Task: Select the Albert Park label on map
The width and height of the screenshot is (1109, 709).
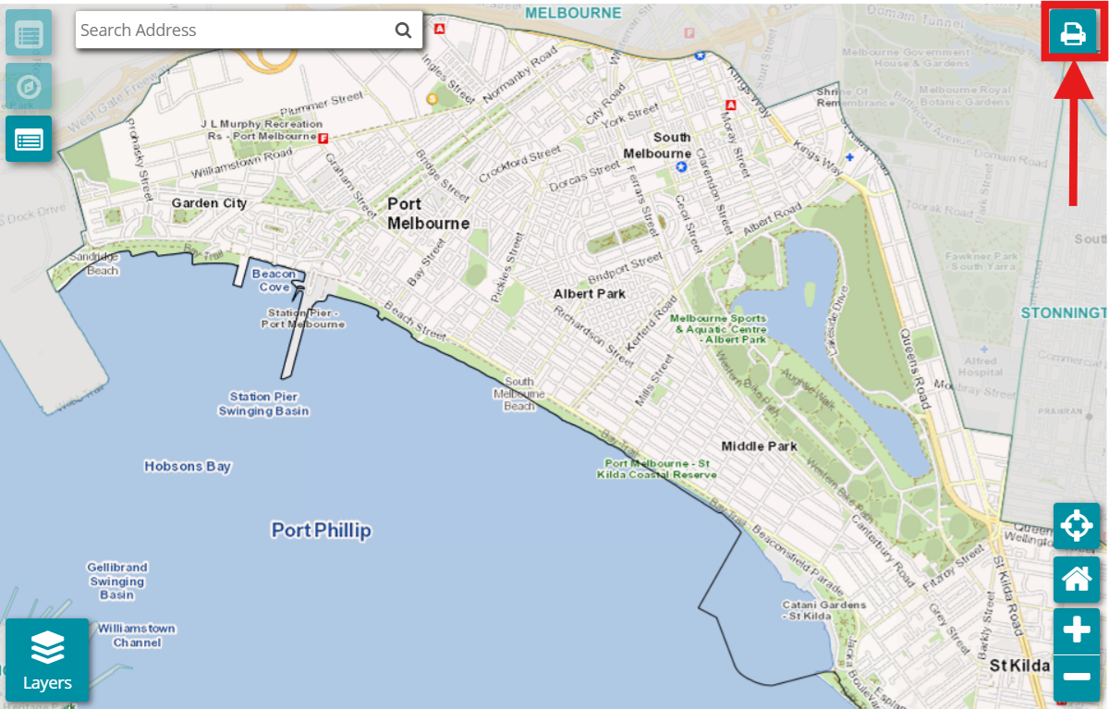Action: [x=589, y=294]
